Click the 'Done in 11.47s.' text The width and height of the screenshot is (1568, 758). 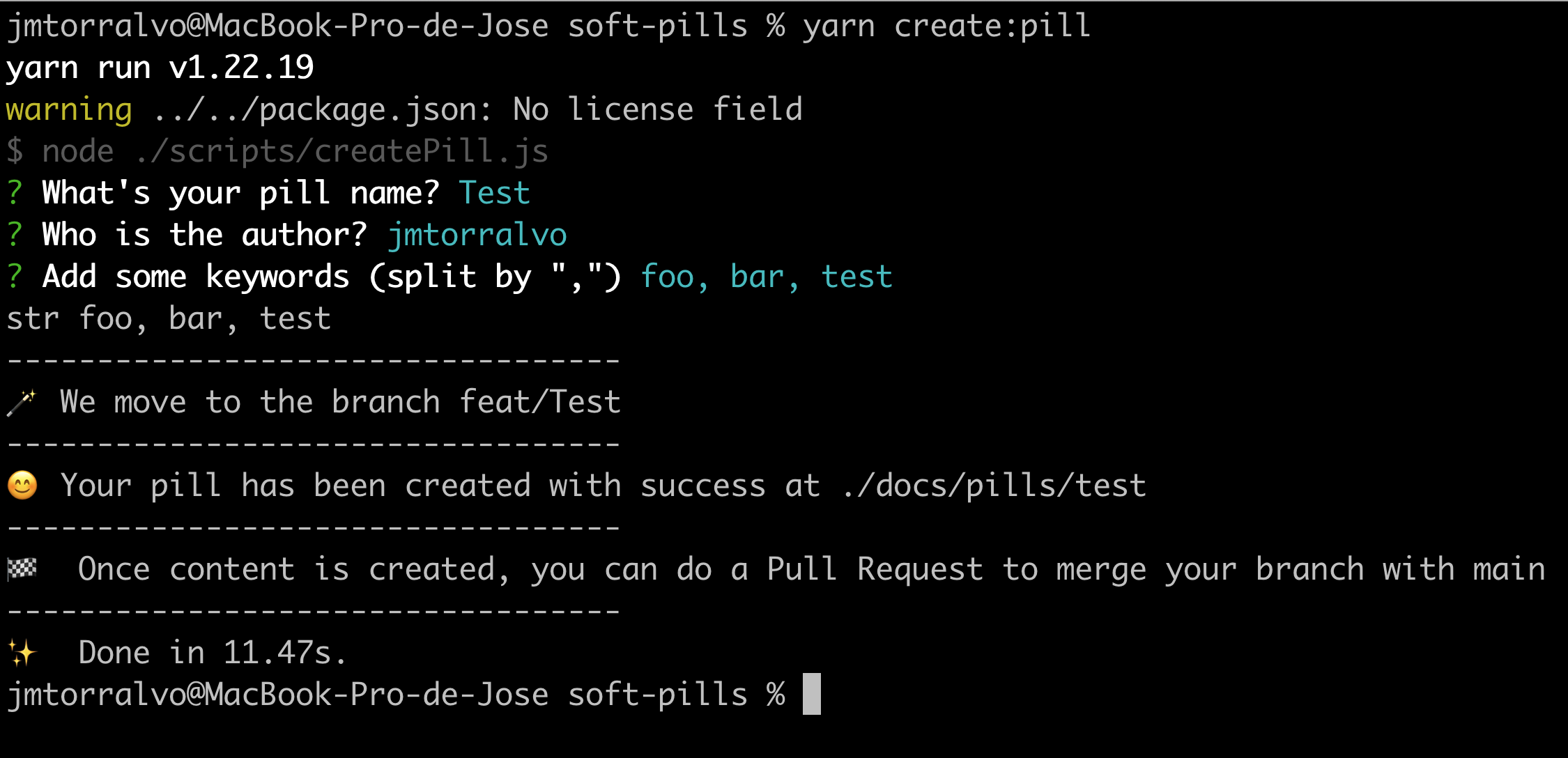212,653
